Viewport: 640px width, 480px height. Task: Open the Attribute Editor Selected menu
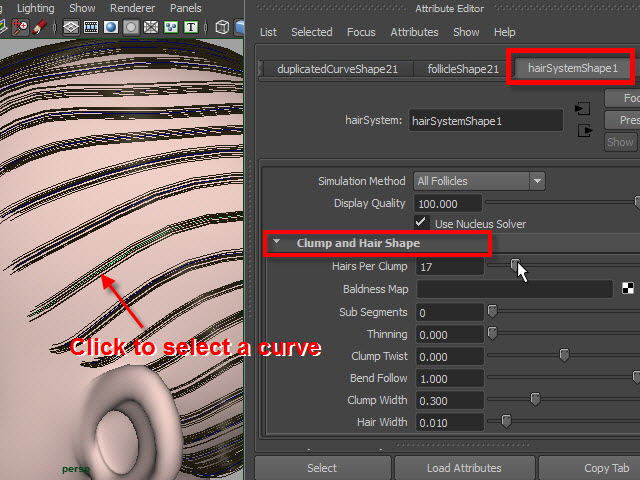point(311,32)
